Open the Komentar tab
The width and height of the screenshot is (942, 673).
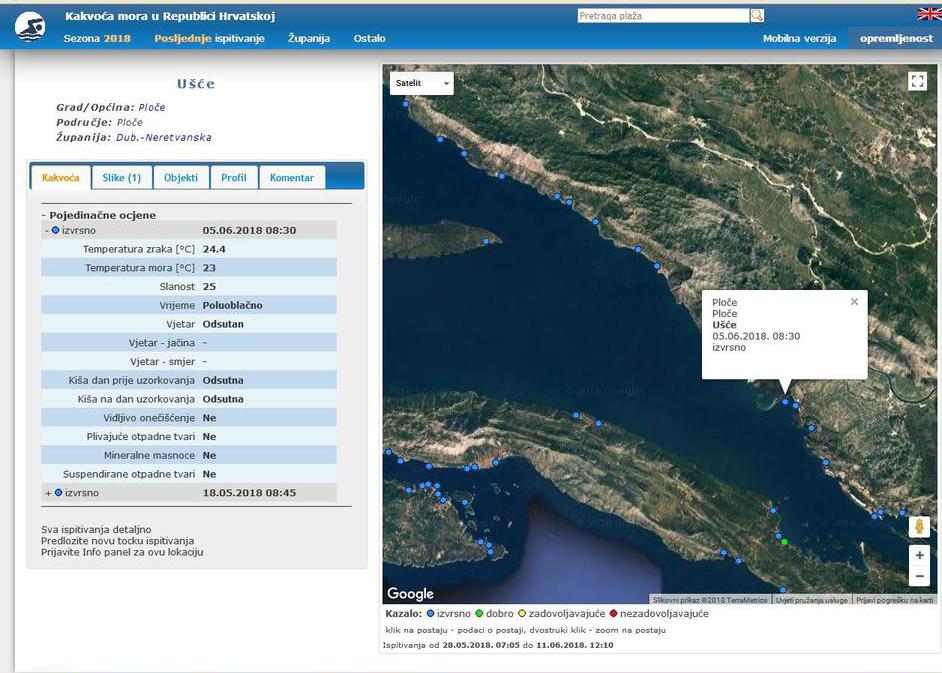coord(291,178)
